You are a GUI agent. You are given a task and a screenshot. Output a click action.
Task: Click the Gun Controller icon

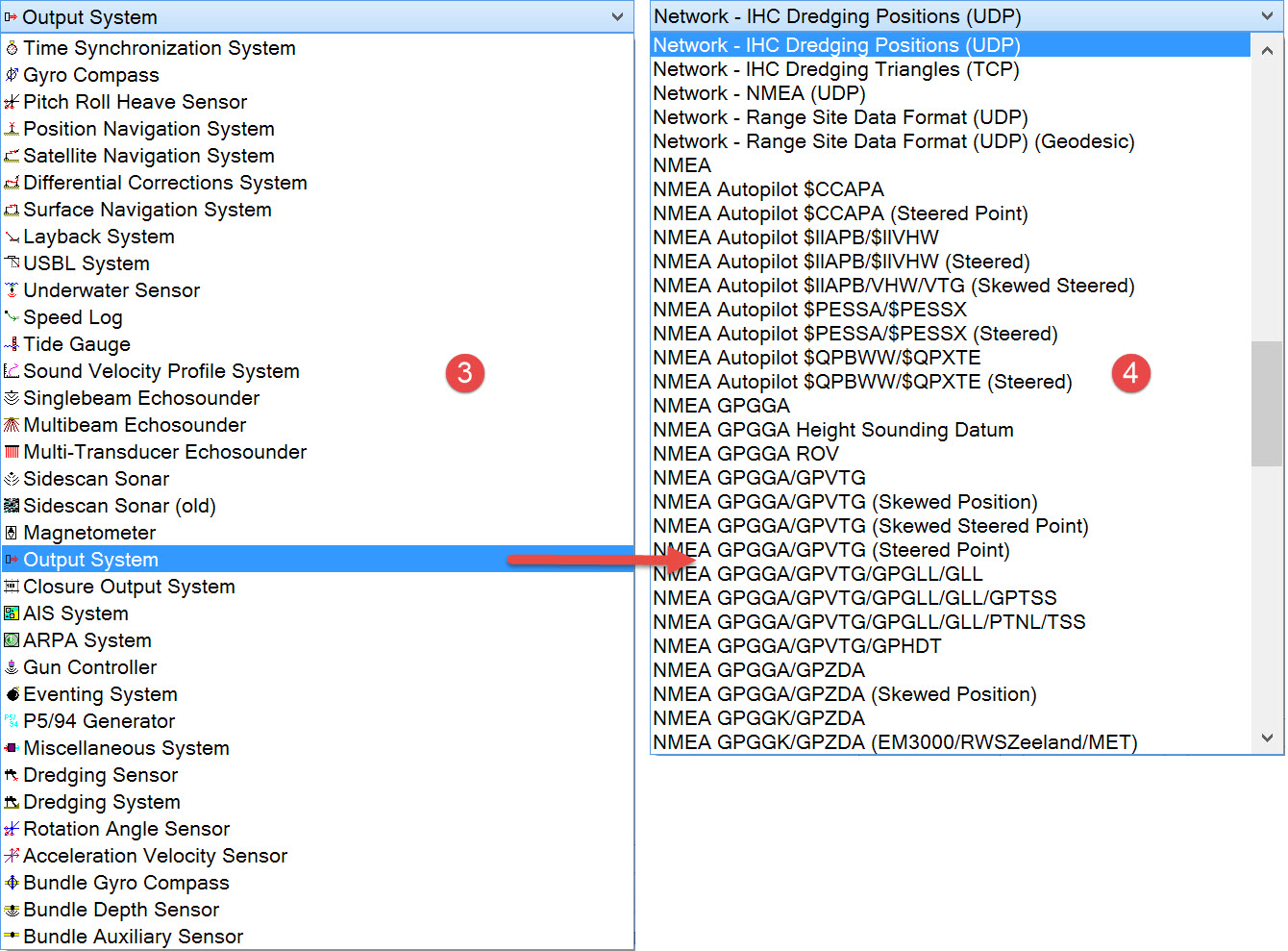point(12,667)
